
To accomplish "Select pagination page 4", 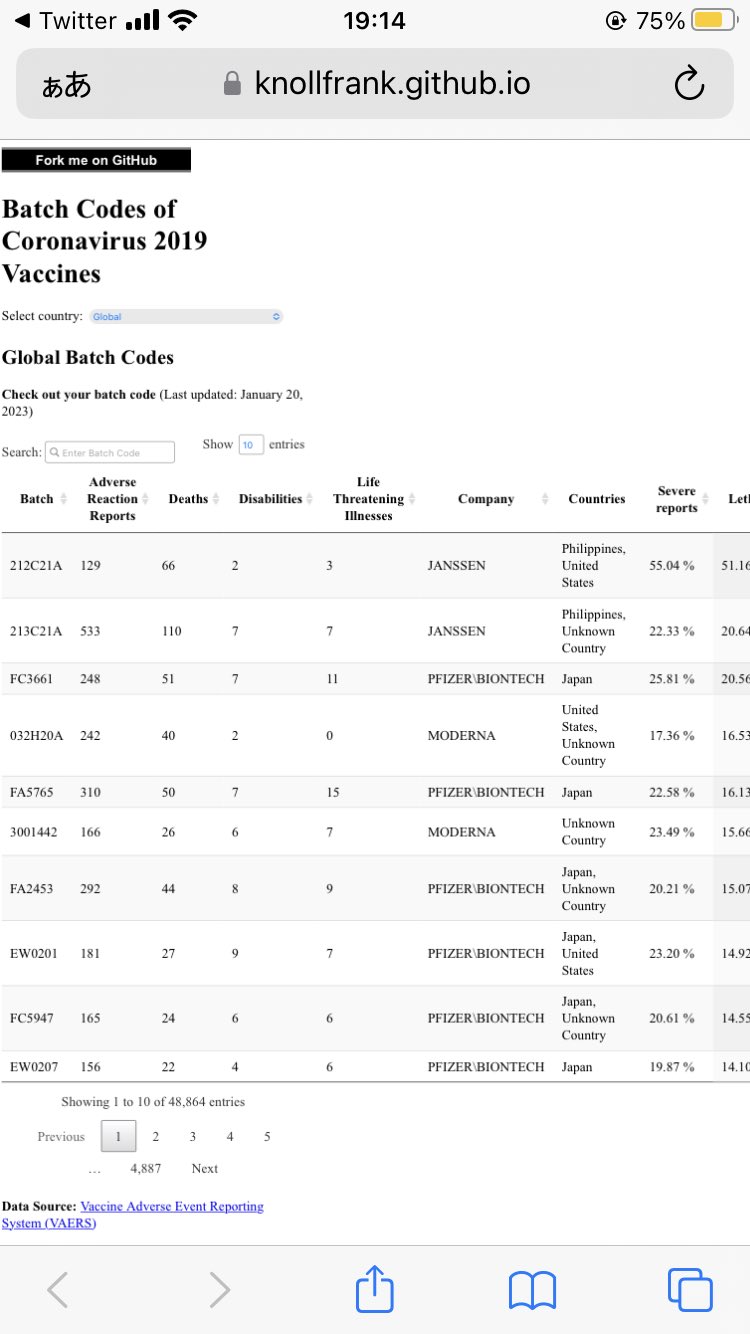I will [230, 1136].
